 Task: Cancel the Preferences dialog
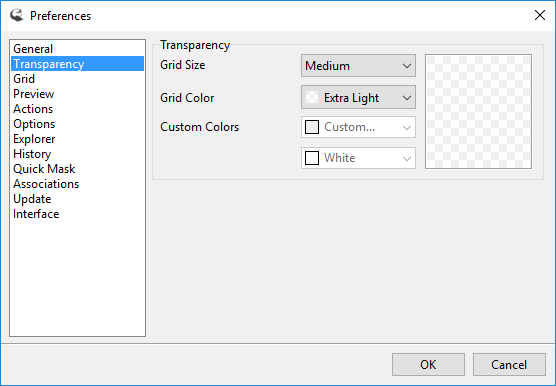pyautogui.click(x=509, y=364)
